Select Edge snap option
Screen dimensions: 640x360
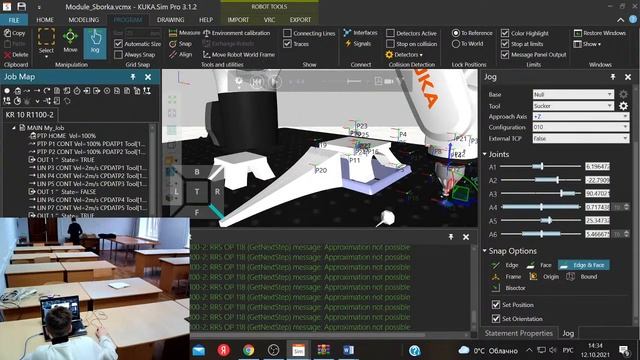coord(505,265)
